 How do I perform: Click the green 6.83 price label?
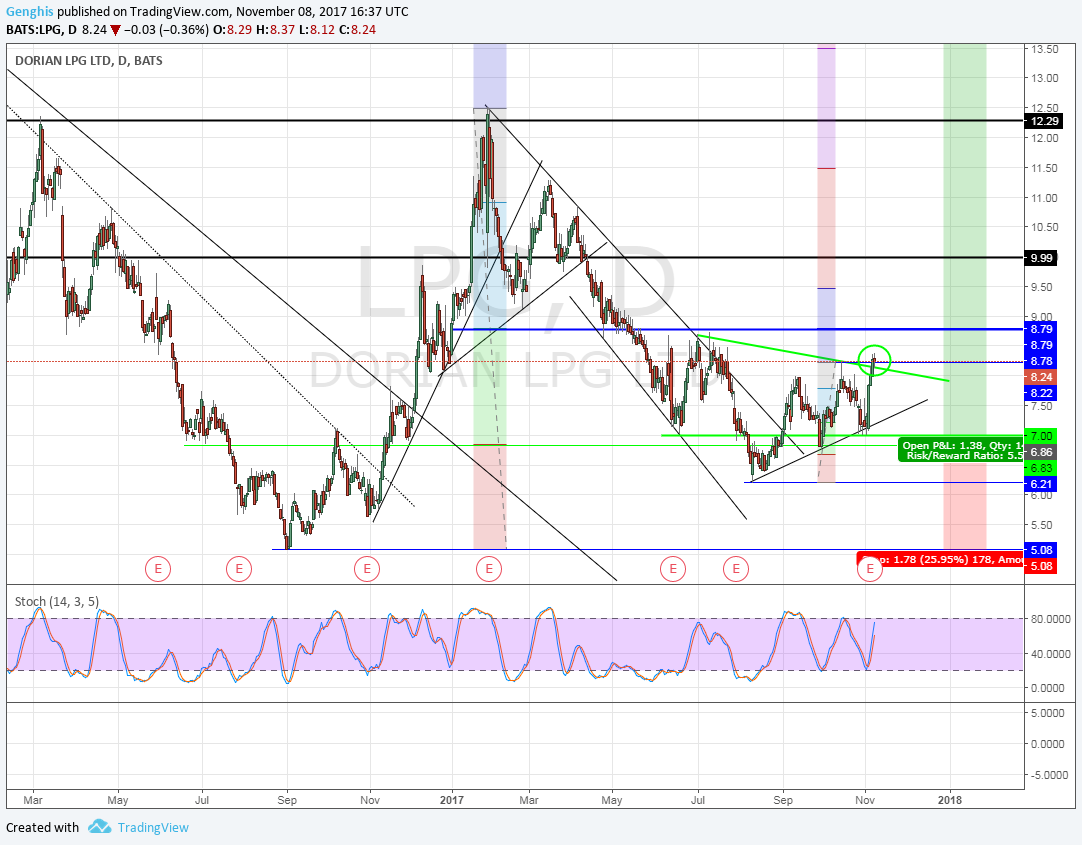pos(1040,468)
